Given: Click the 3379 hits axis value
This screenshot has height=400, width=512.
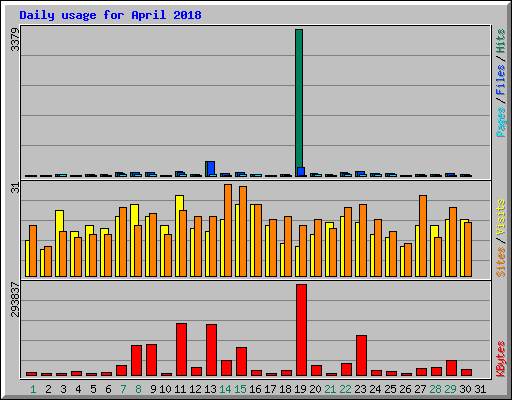Looking at the screenshot, I should (15, 39).
